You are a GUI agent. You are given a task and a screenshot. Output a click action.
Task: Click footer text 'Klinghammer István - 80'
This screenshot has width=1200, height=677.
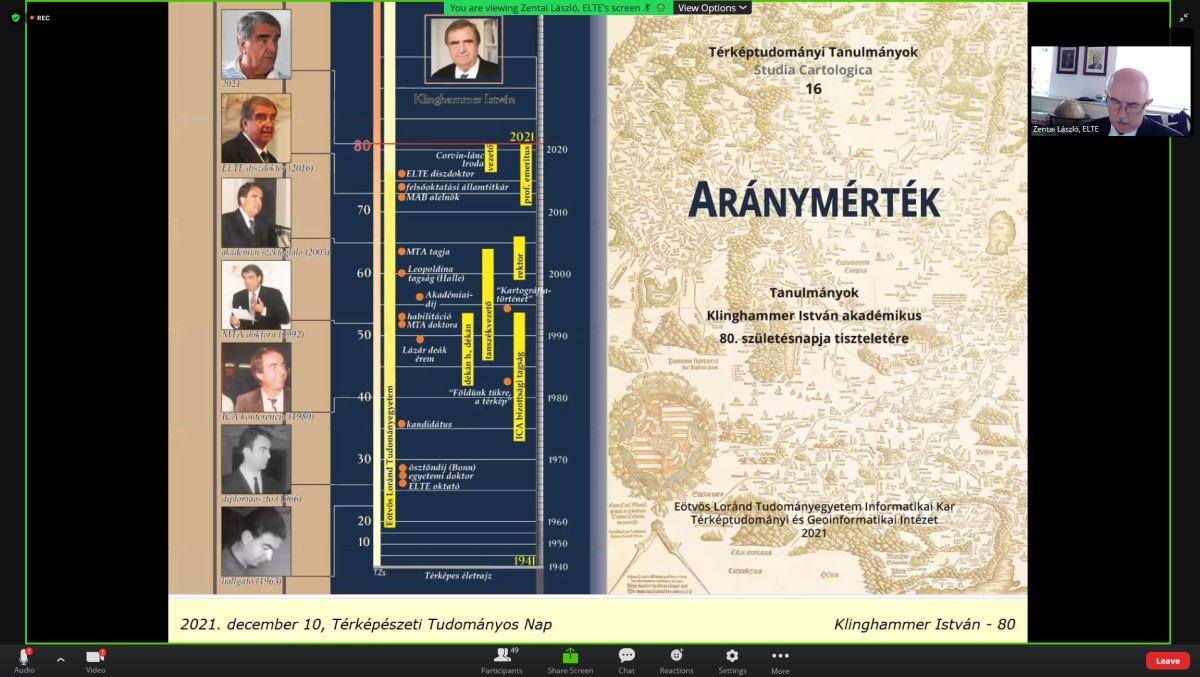[925, 624]
